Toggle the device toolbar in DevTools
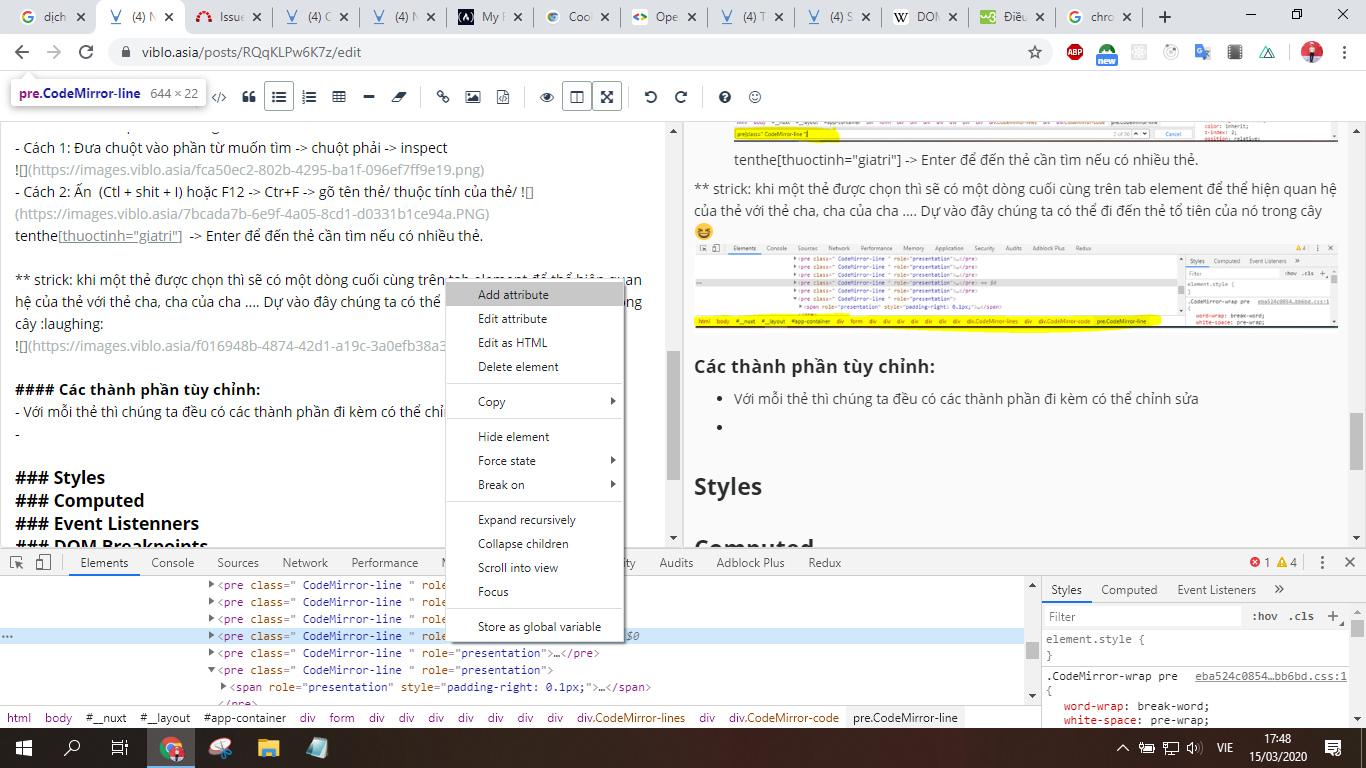 [43, 563]
